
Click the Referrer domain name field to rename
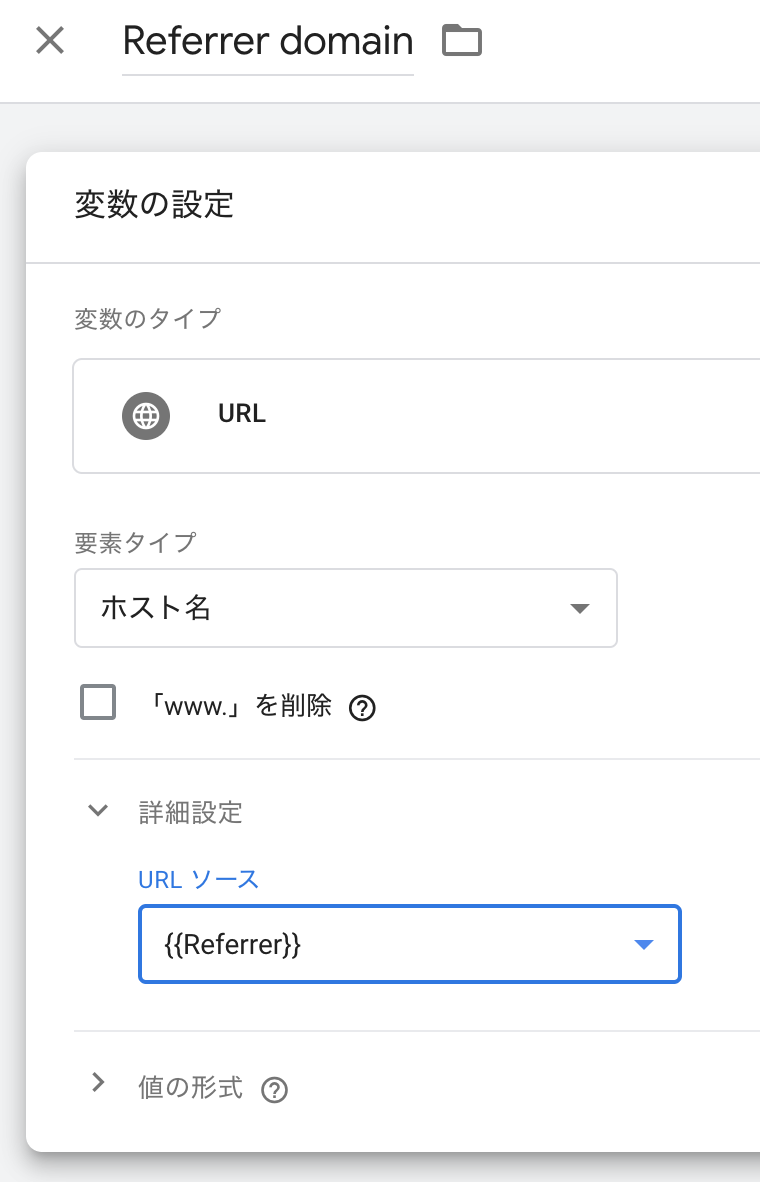tap(267, 40)
